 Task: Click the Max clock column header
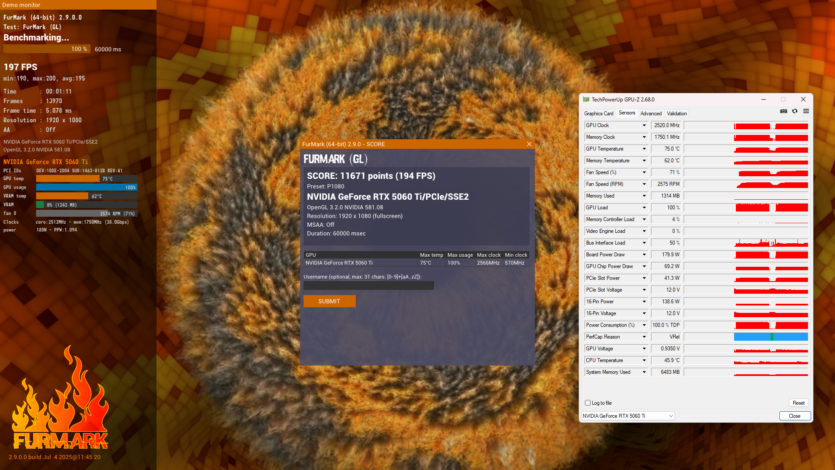488,255
